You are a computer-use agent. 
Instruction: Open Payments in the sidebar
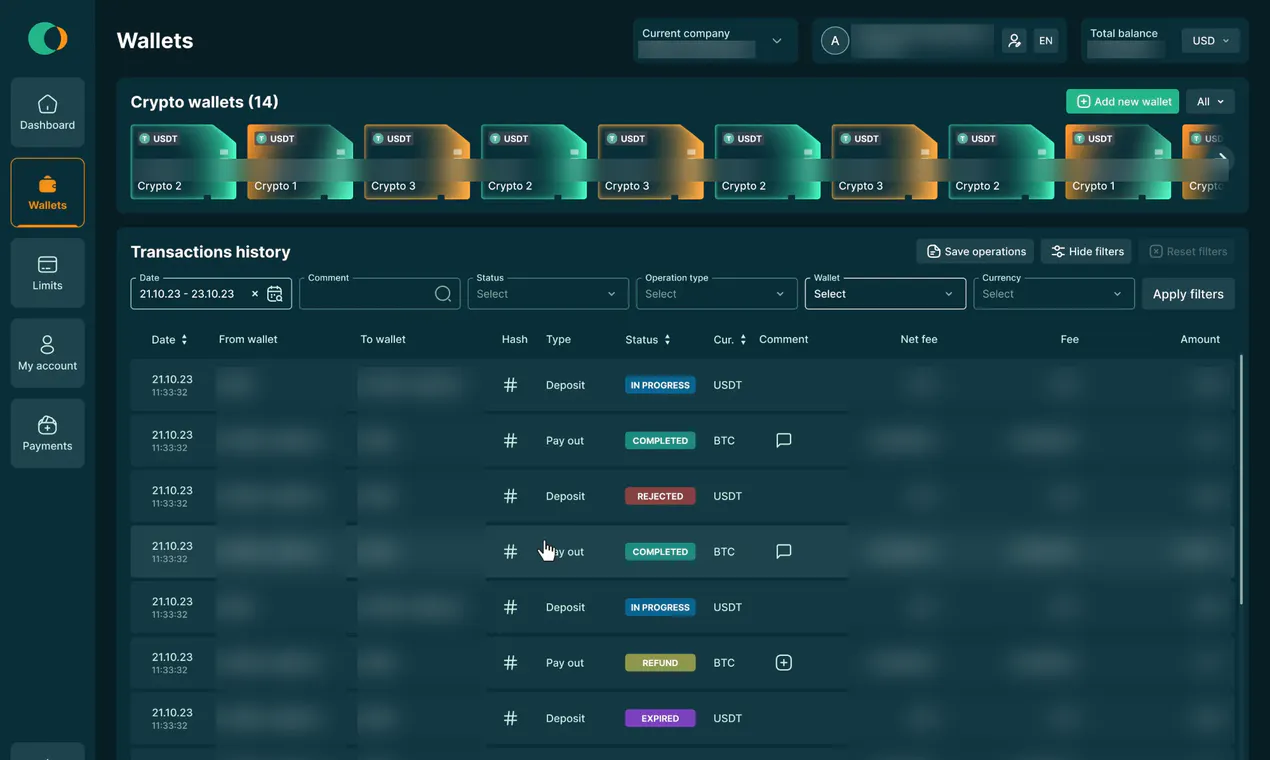pyautogui.click(x=47, y=433)
